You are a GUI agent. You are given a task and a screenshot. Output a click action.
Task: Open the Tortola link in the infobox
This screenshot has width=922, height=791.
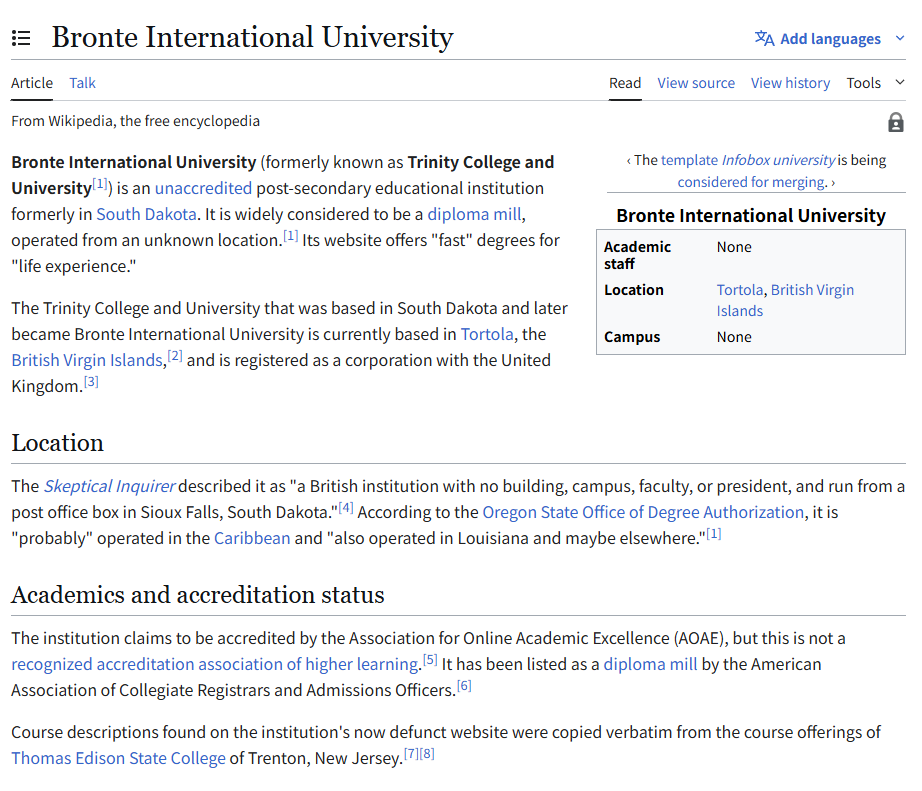click(x=740, y=290)
